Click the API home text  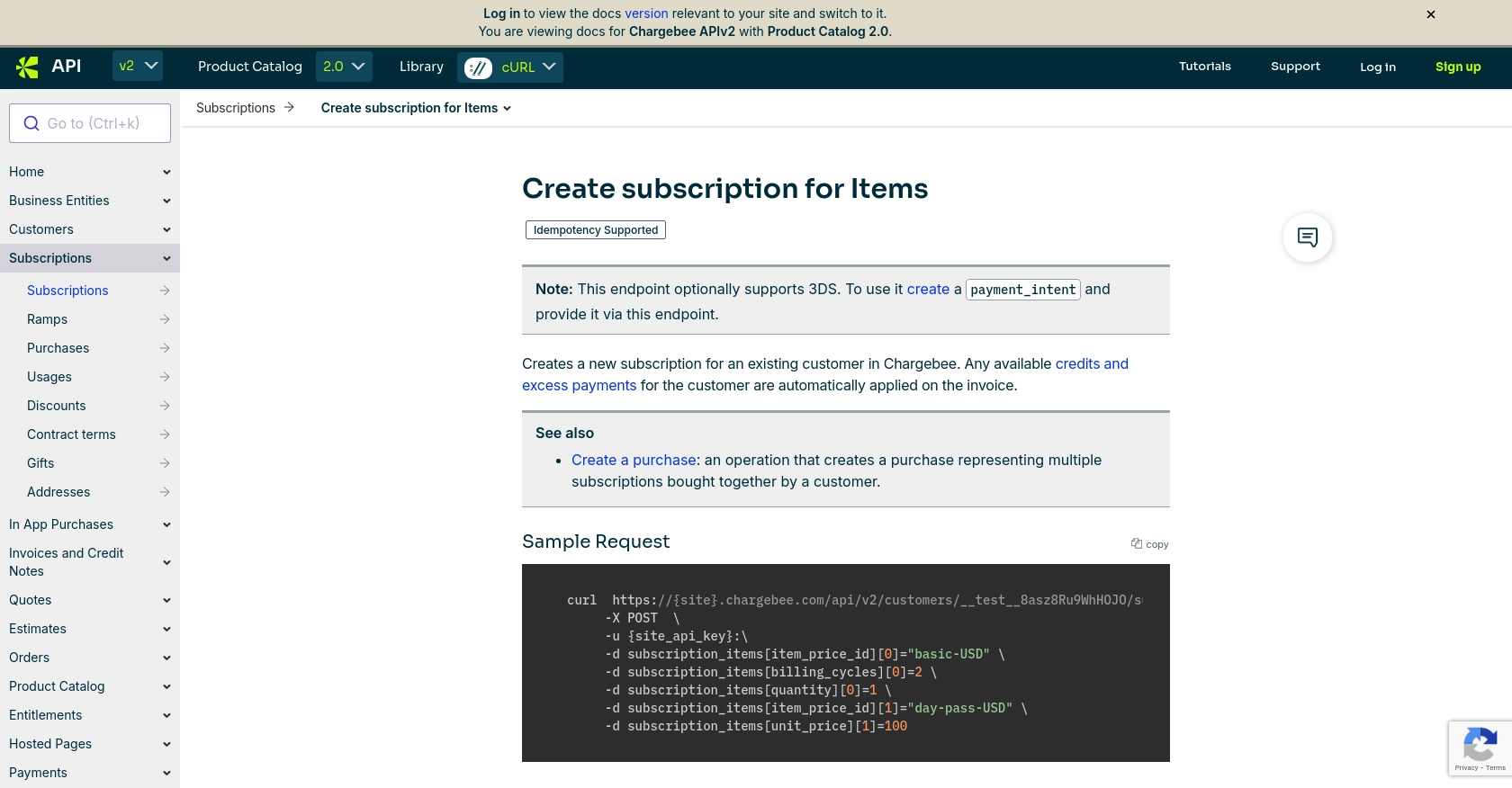click(67, 66)
